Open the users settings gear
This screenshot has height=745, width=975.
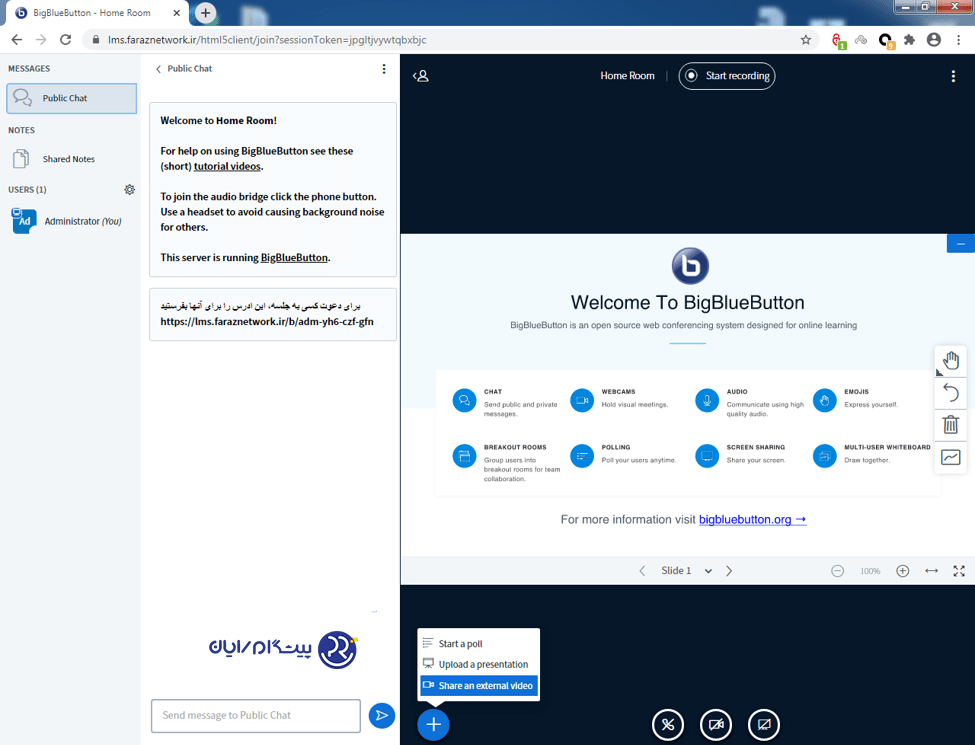coord(129,190)
